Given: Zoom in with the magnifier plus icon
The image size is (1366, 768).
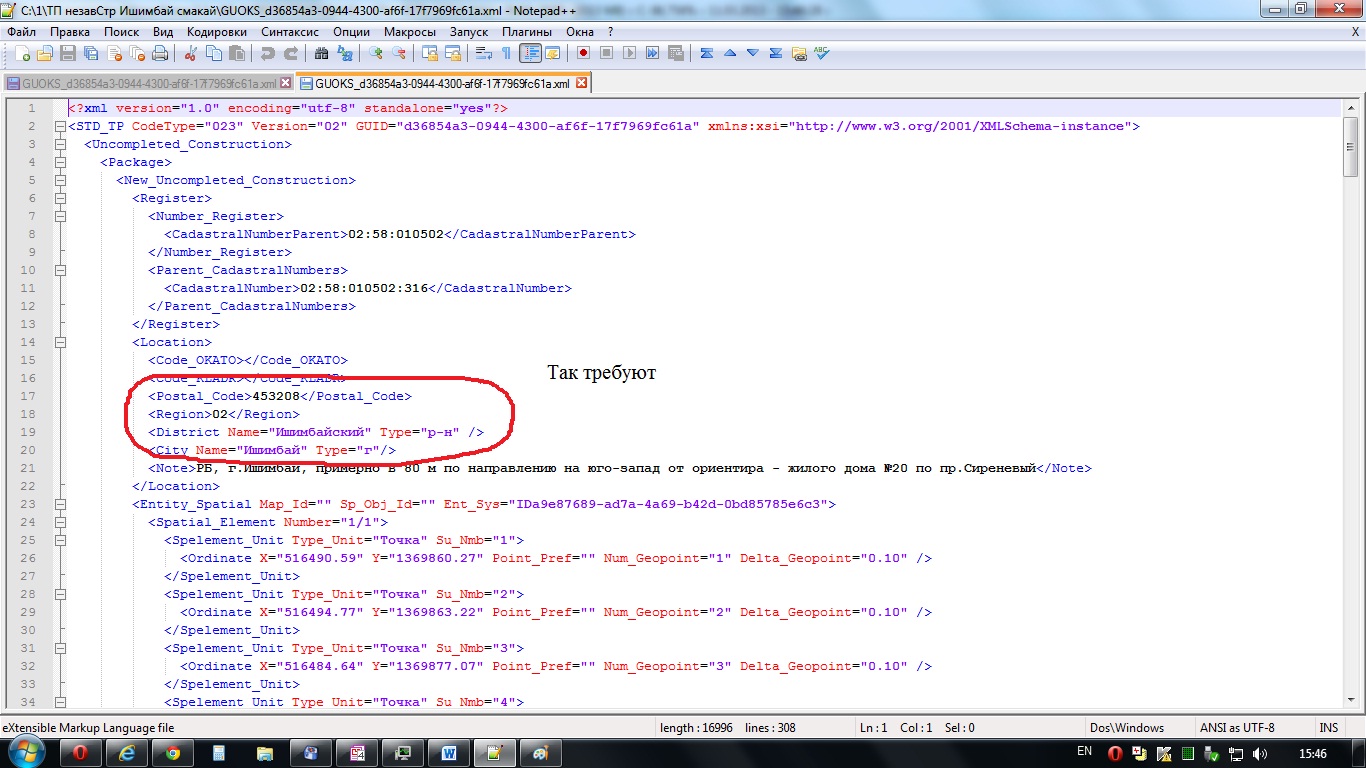Looking at the screenshot, I should coord(376,53).
